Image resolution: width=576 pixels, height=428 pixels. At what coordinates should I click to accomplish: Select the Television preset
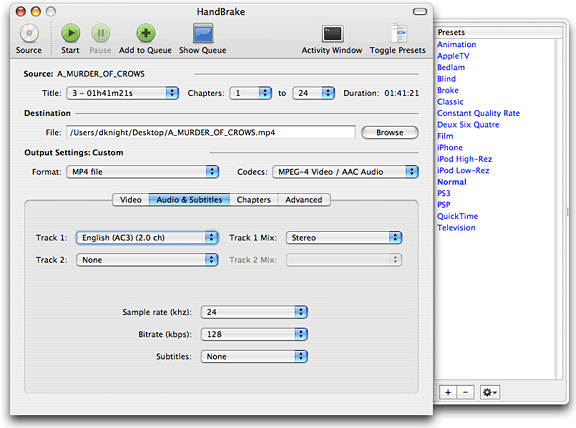pos(456,227)
